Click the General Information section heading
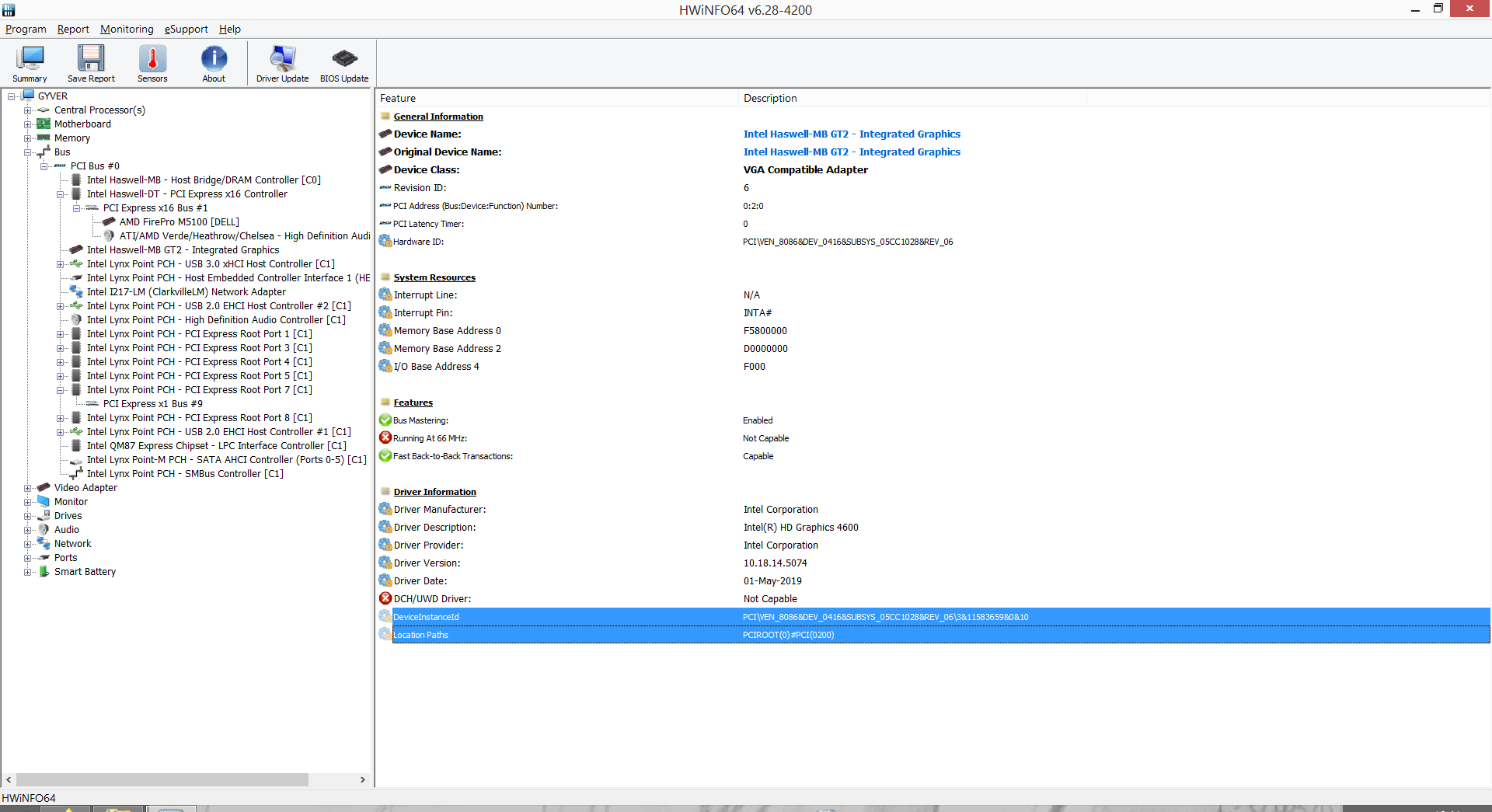Image resolution: width=1492 pixels, height=812 pixels. (x=438, y=117)
